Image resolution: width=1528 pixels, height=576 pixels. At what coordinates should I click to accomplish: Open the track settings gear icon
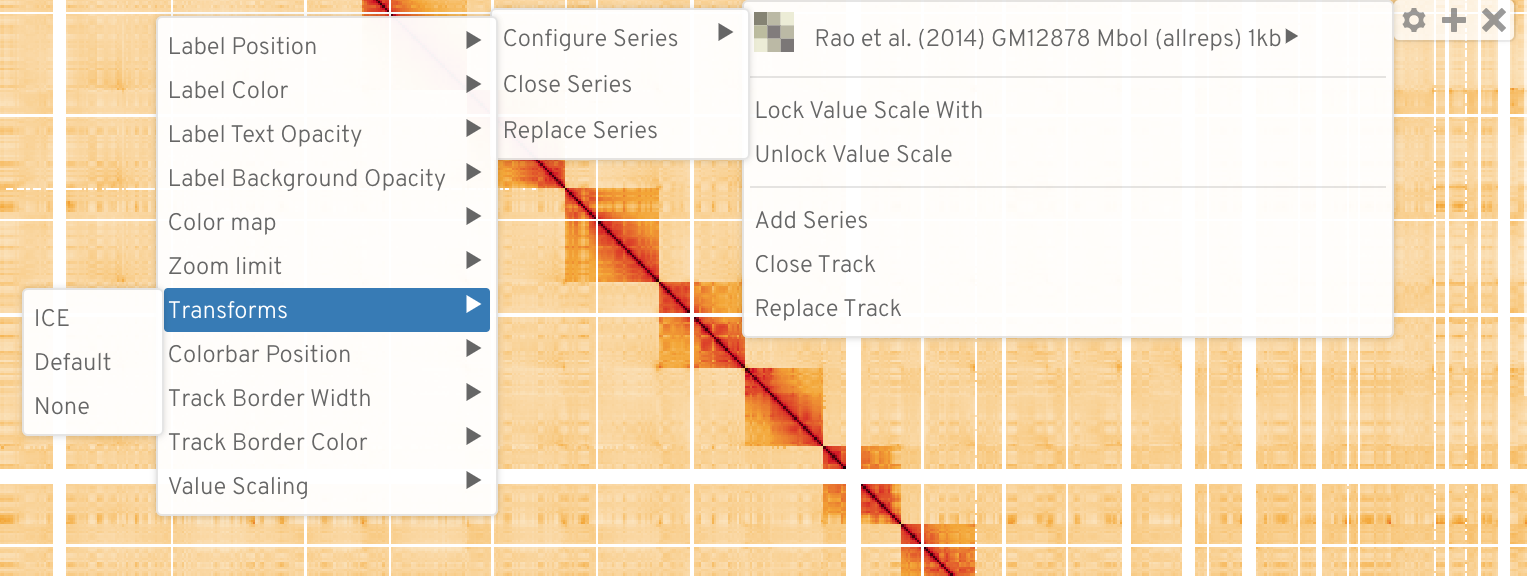(x=1414, y=19)
